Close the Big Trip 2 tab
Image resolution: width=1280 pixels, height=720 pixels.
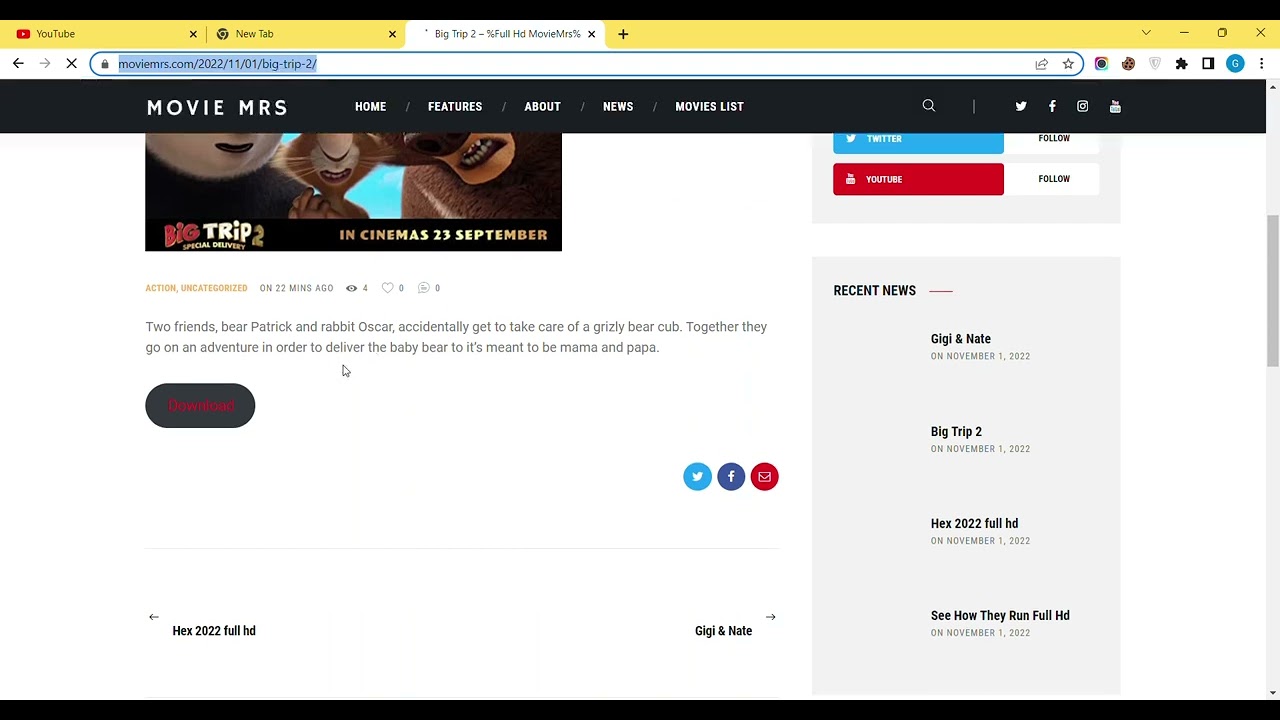591,34
